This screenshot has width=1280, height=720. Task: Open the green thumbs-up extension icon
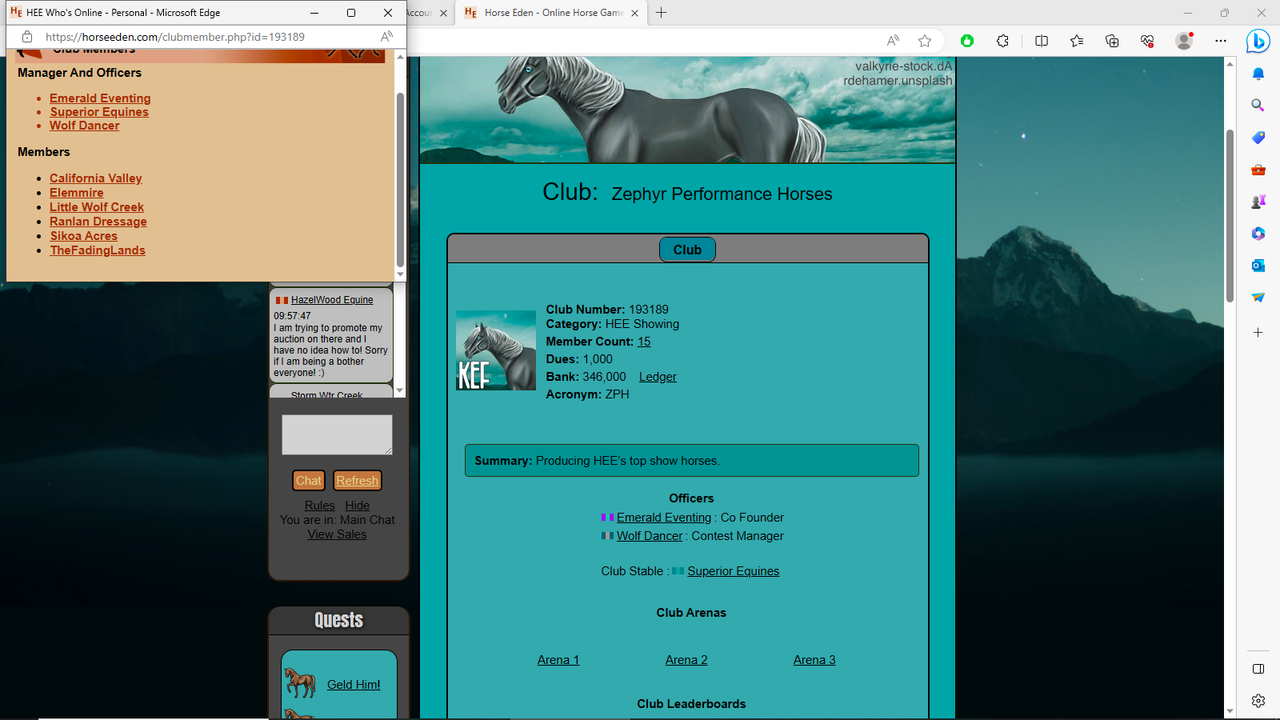pyautogui.click(x=967, y=41)
